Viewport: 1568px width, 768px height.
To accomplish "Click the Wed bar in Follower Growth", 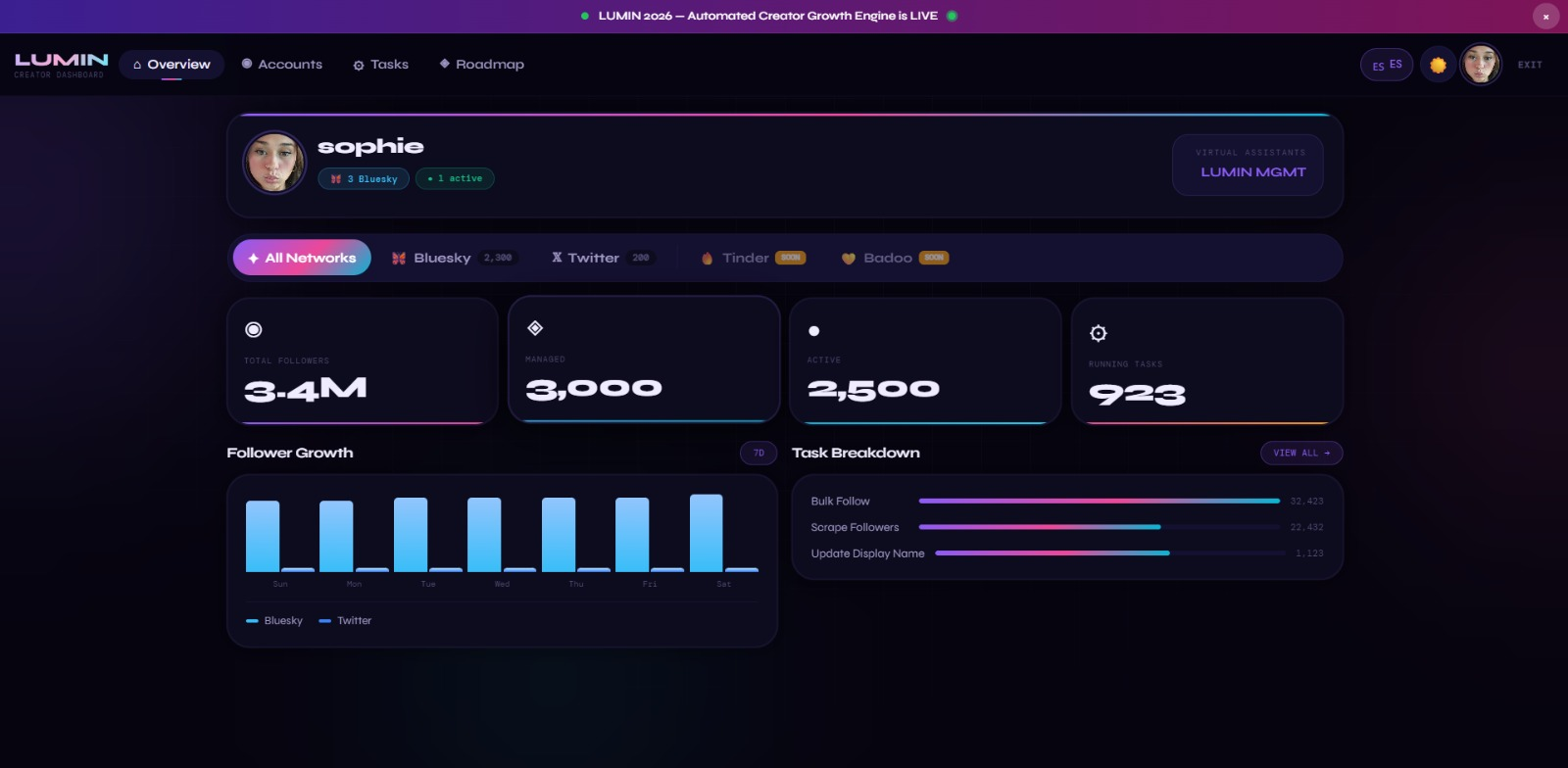I will [x=484, y=535].
